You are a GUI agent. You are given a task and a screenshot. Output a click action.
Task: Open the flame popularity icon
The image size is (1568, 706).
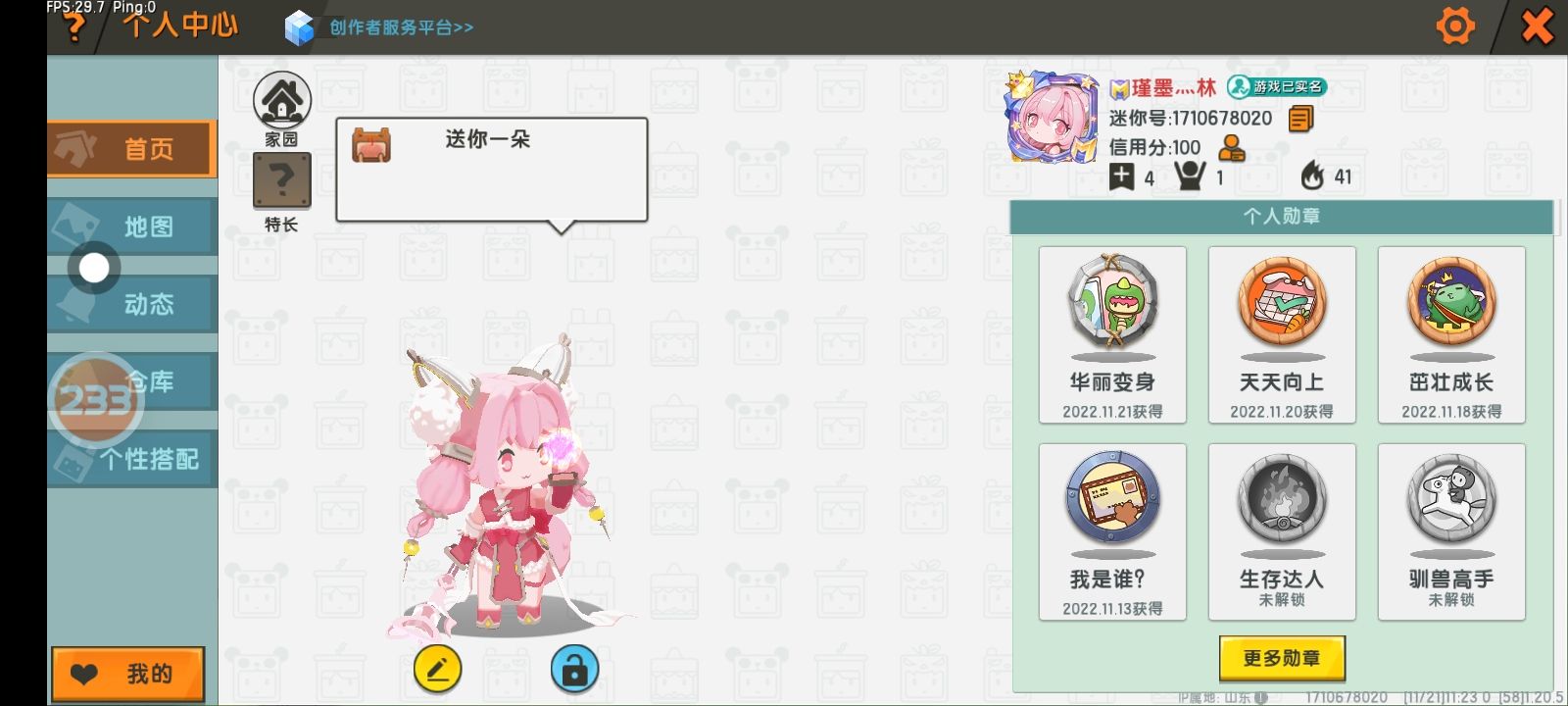(x=1312, y=176)
